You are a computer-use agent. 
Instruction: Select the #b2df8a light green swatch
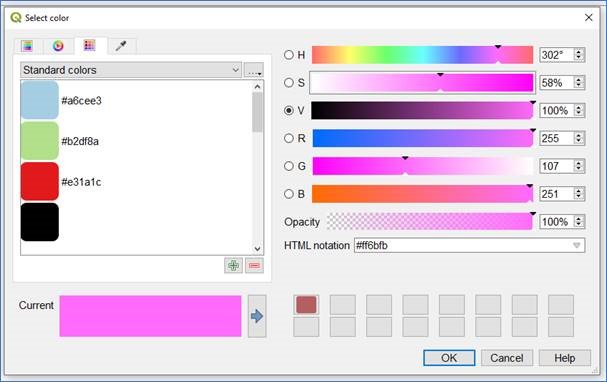pyautogui.click(x=39, y=141)
